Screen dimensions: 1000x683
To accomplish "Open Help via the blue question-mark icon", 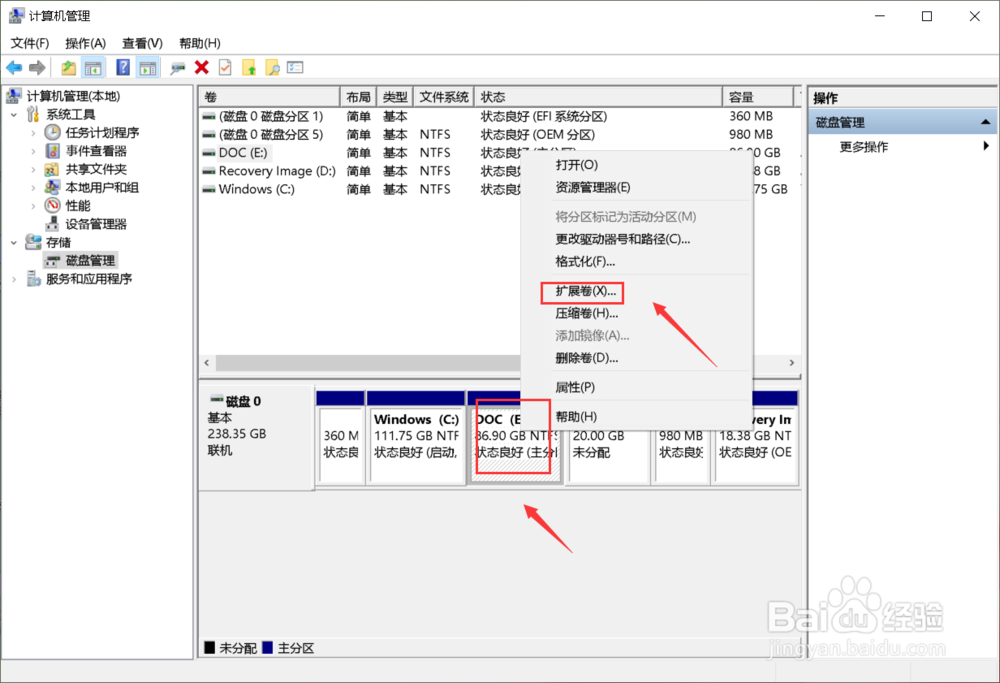I will pyautogui.click(x=123, y=68).
